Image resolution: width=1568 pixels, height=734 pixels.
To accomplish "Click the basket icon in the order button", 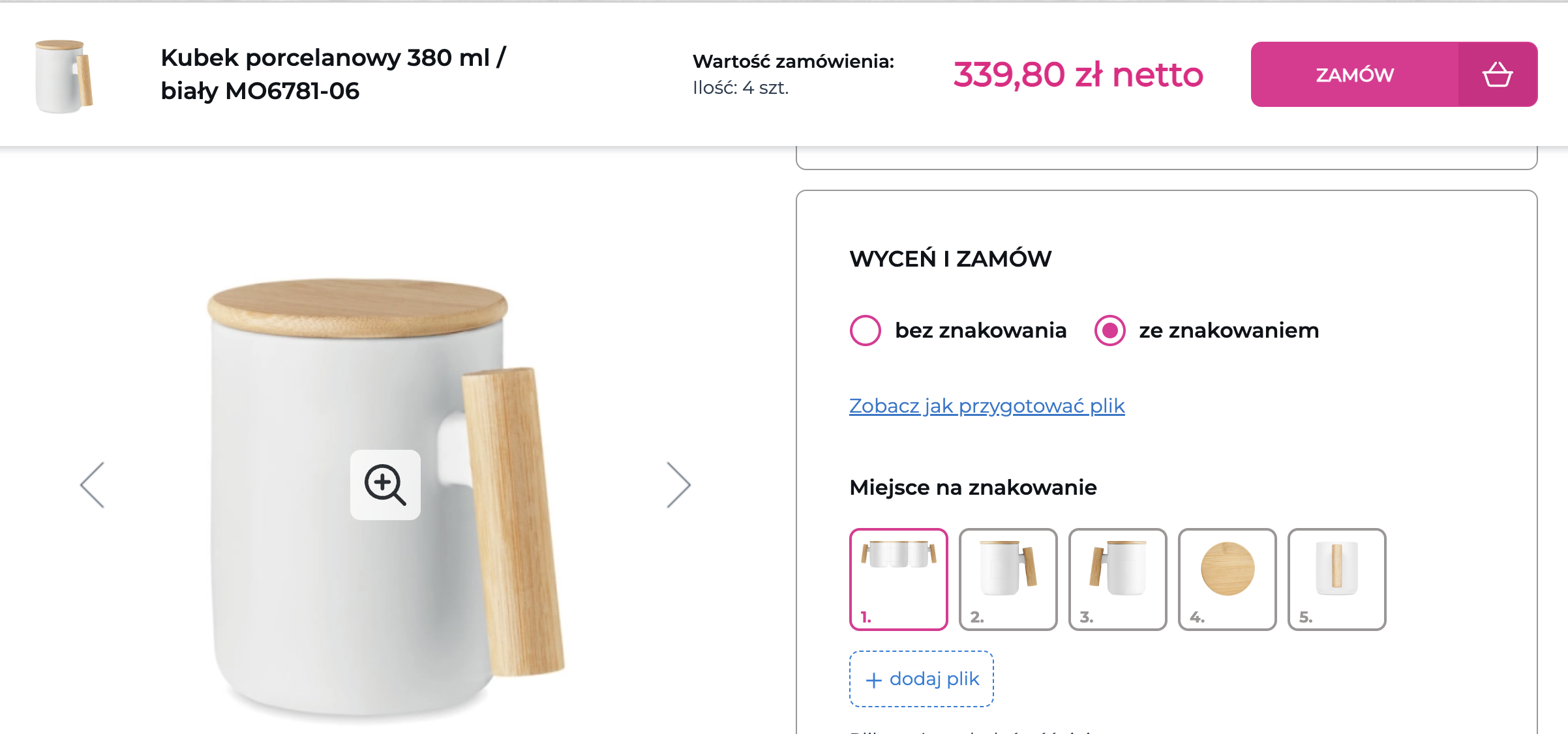I will point(1497,74).
